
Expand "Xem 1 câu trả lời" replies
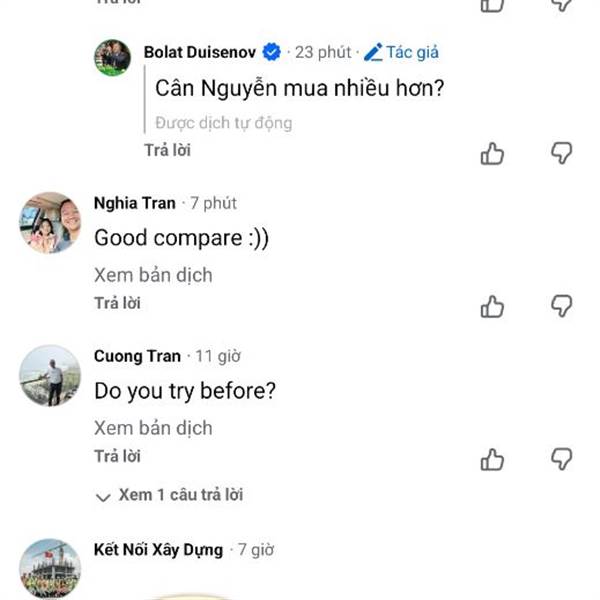point(169,495)
